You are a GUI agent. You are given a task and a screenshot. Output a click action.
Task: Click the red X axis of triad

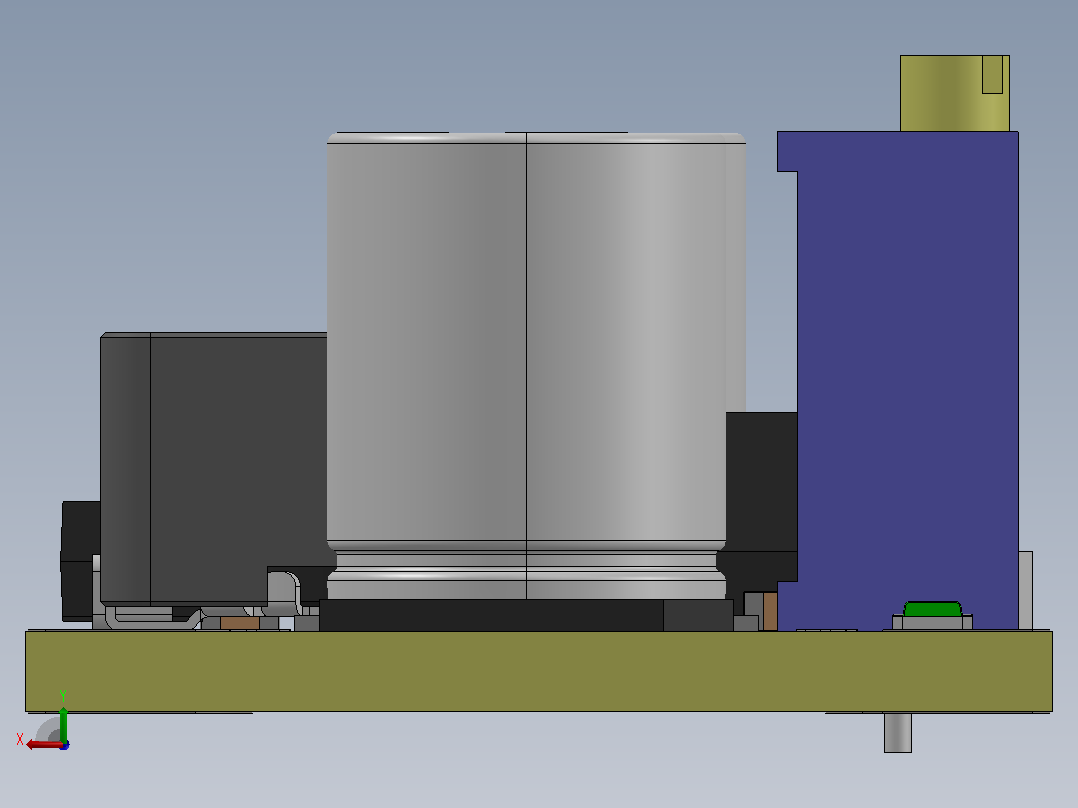click(x=43, y=745)
